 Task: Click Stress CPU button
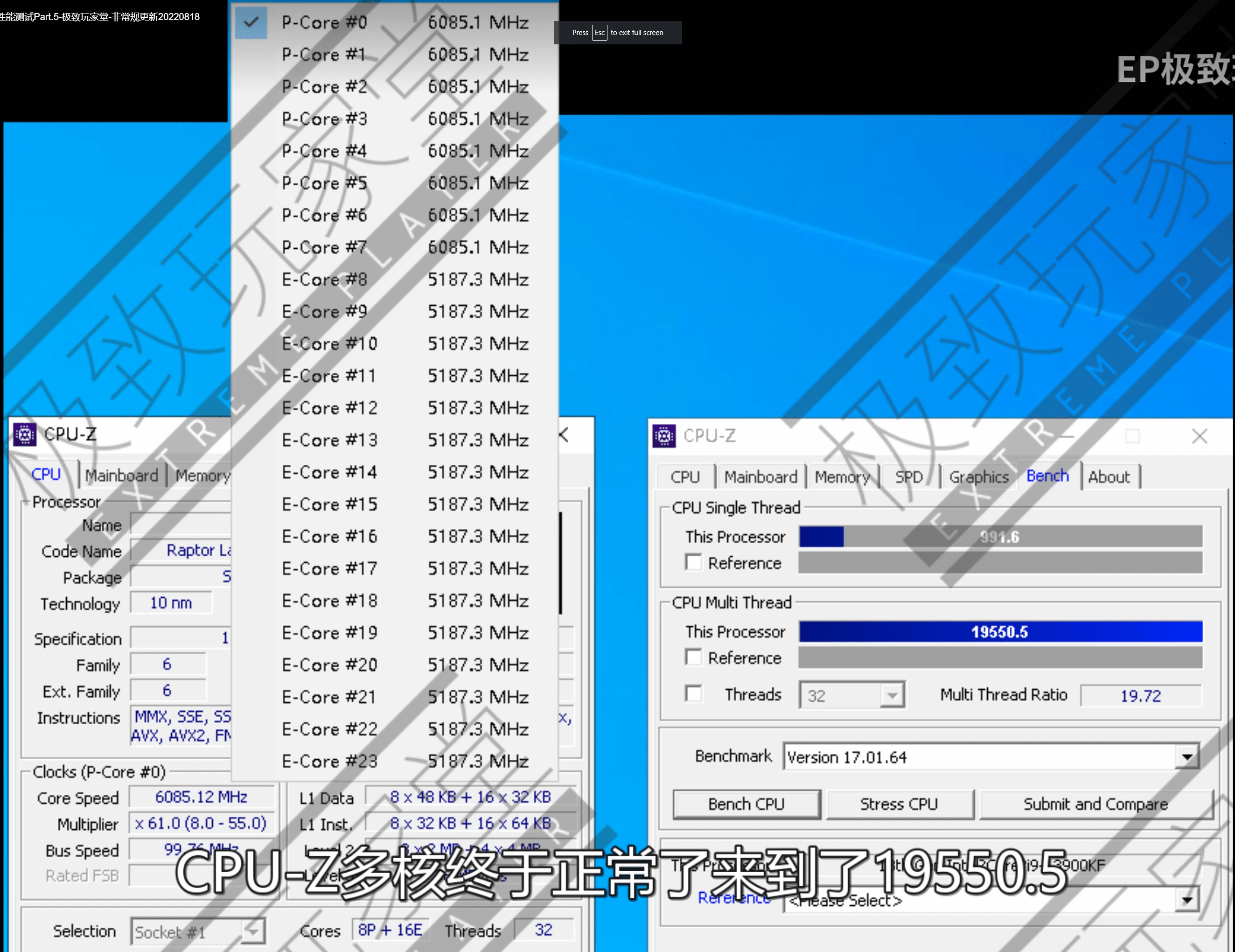(899, 804)
